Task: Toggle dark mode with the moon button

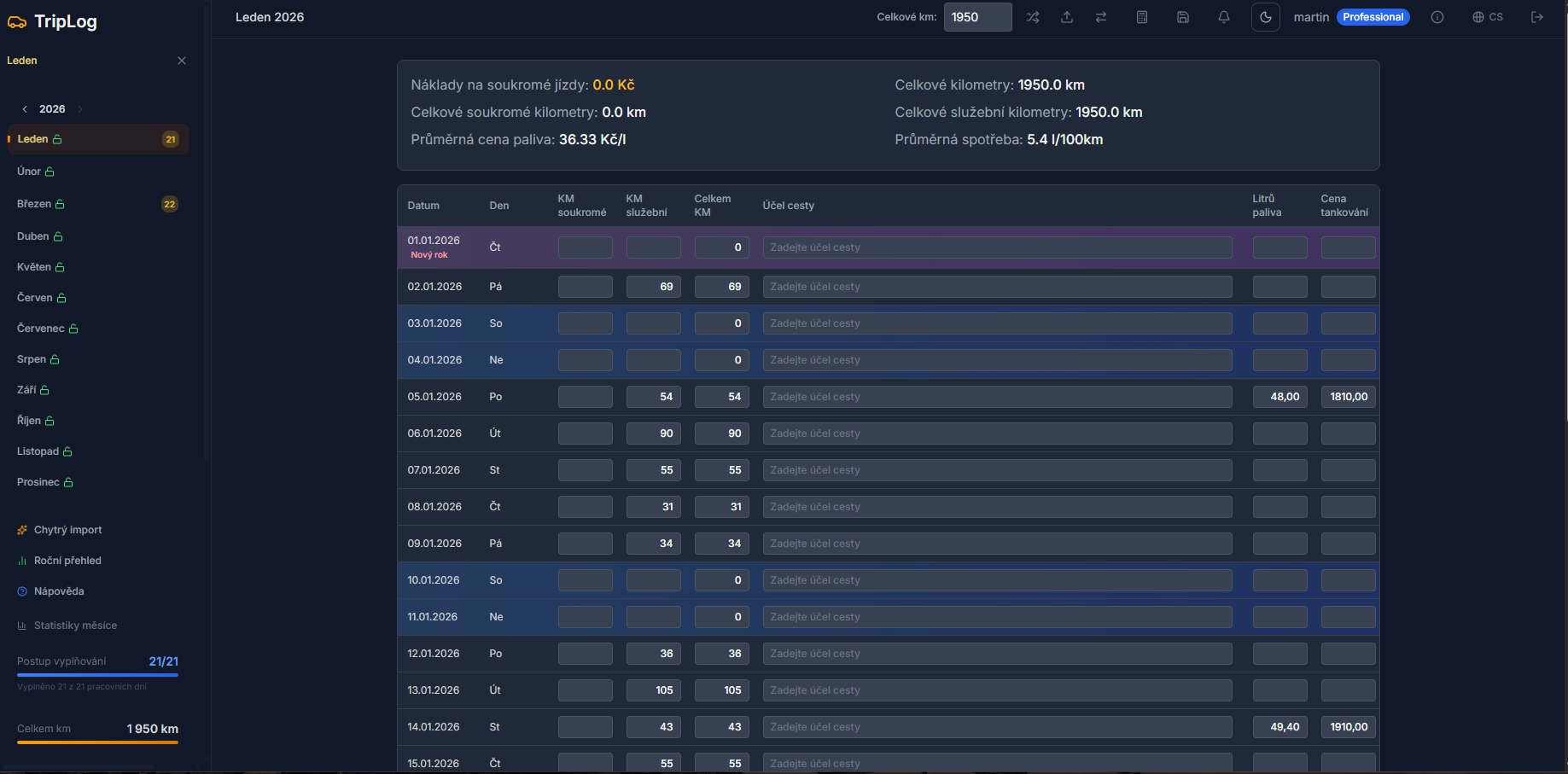Action: (x=1266, y=17)
